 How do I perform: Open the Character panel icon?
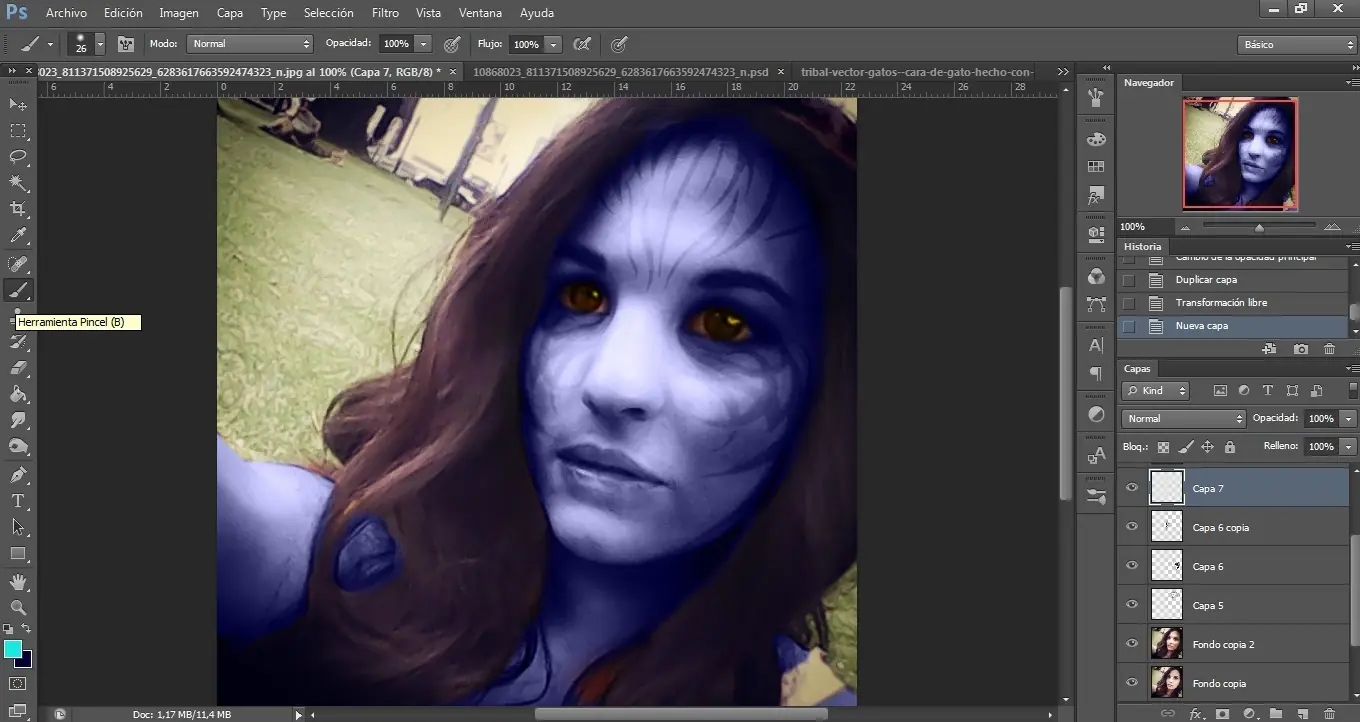pyautogui.click(x=1096, y=345)
